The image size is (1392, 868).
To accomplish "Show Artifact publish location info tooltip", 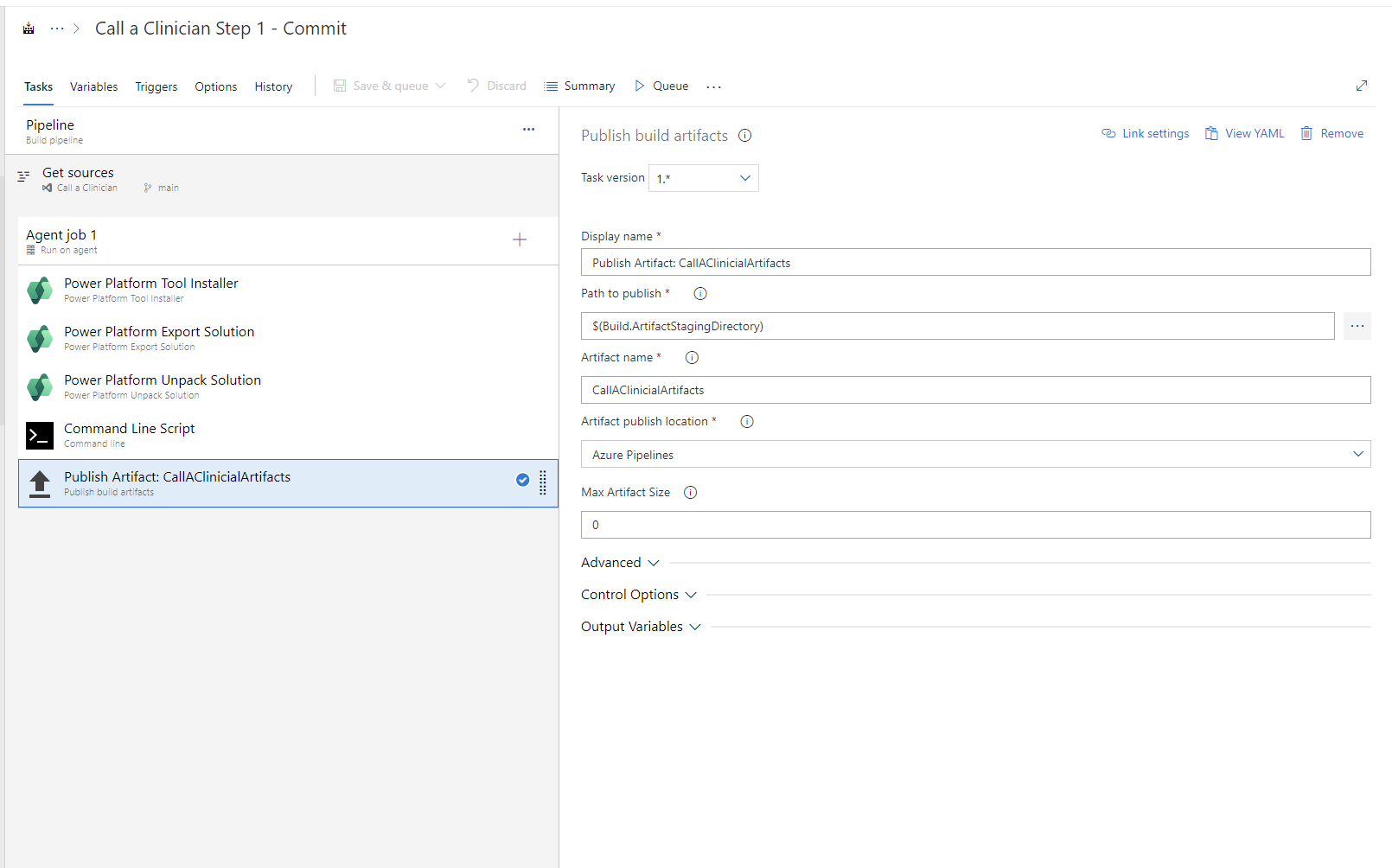I will (x=747, y=421).
